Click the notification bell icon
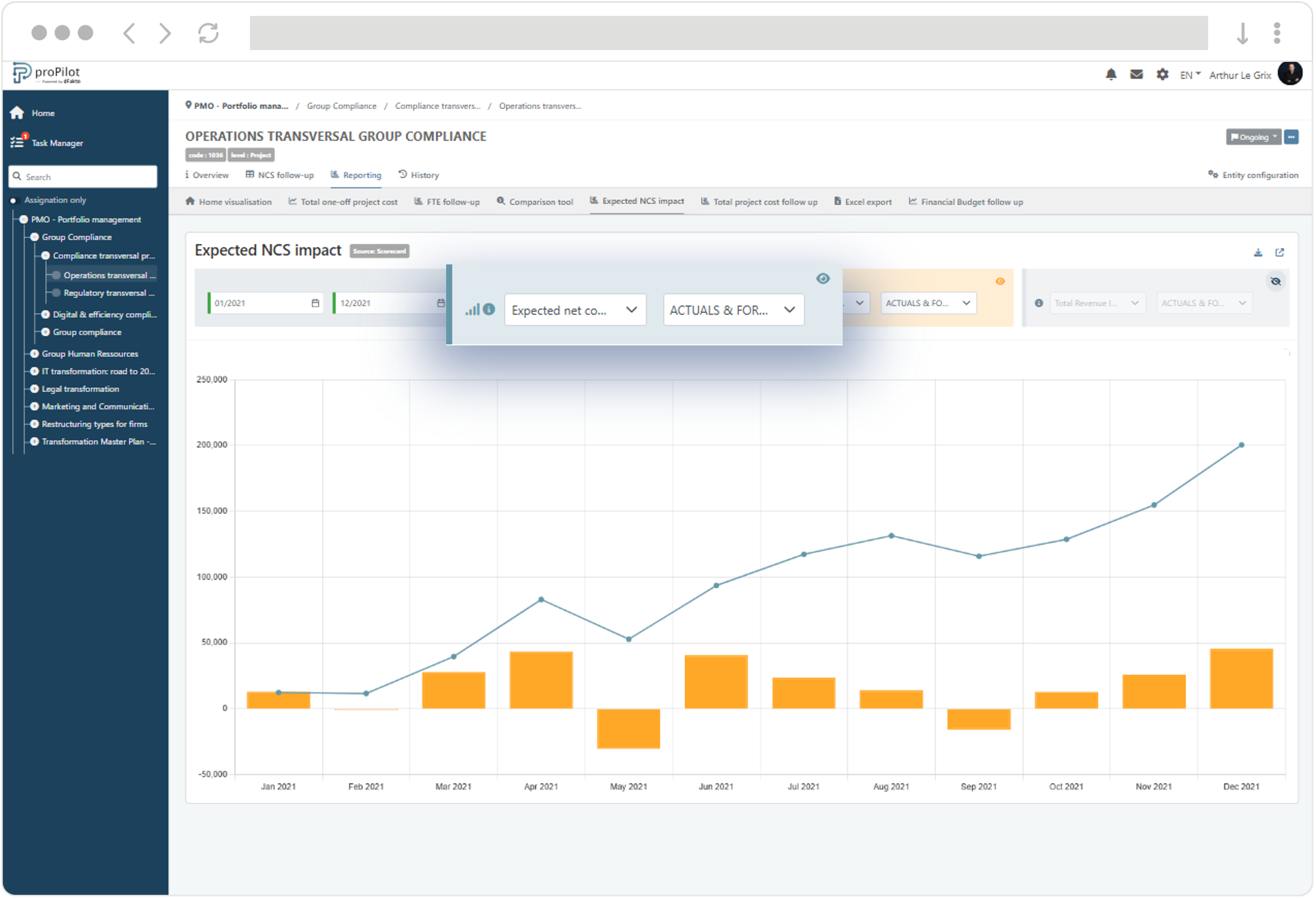The width and height of the screenshot is (1316, 899). point(1111,75)
